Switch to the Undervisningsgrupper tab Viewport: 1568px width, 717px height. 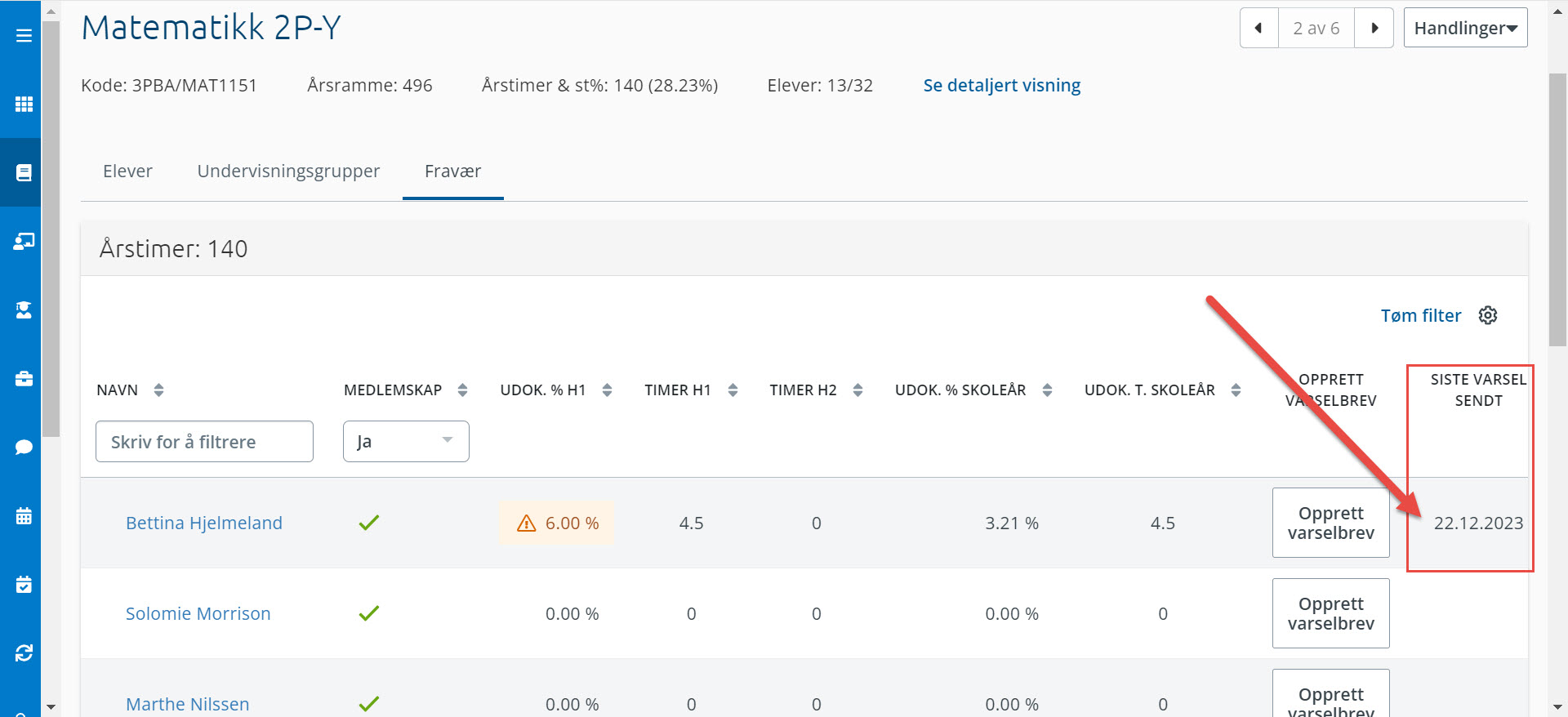[x=288, y=171]
